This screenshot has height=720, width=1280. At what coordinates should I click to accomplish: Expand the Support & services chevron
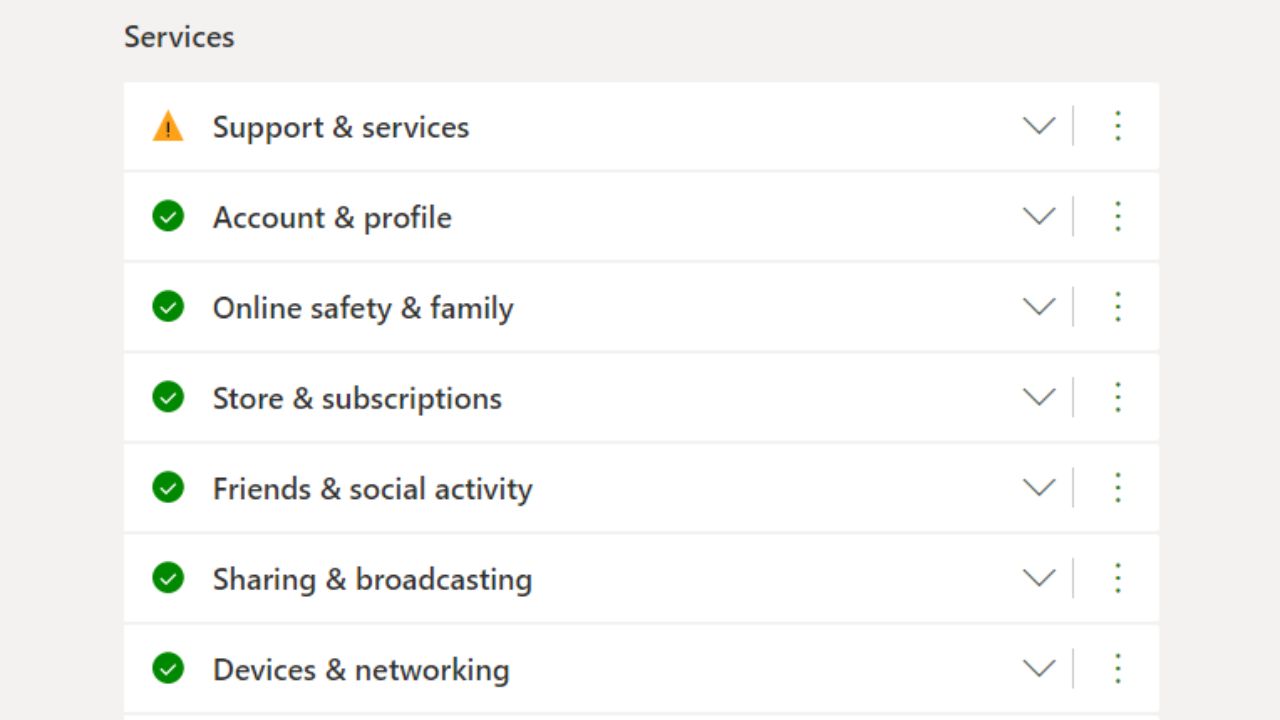click(x=1039, y=126)
